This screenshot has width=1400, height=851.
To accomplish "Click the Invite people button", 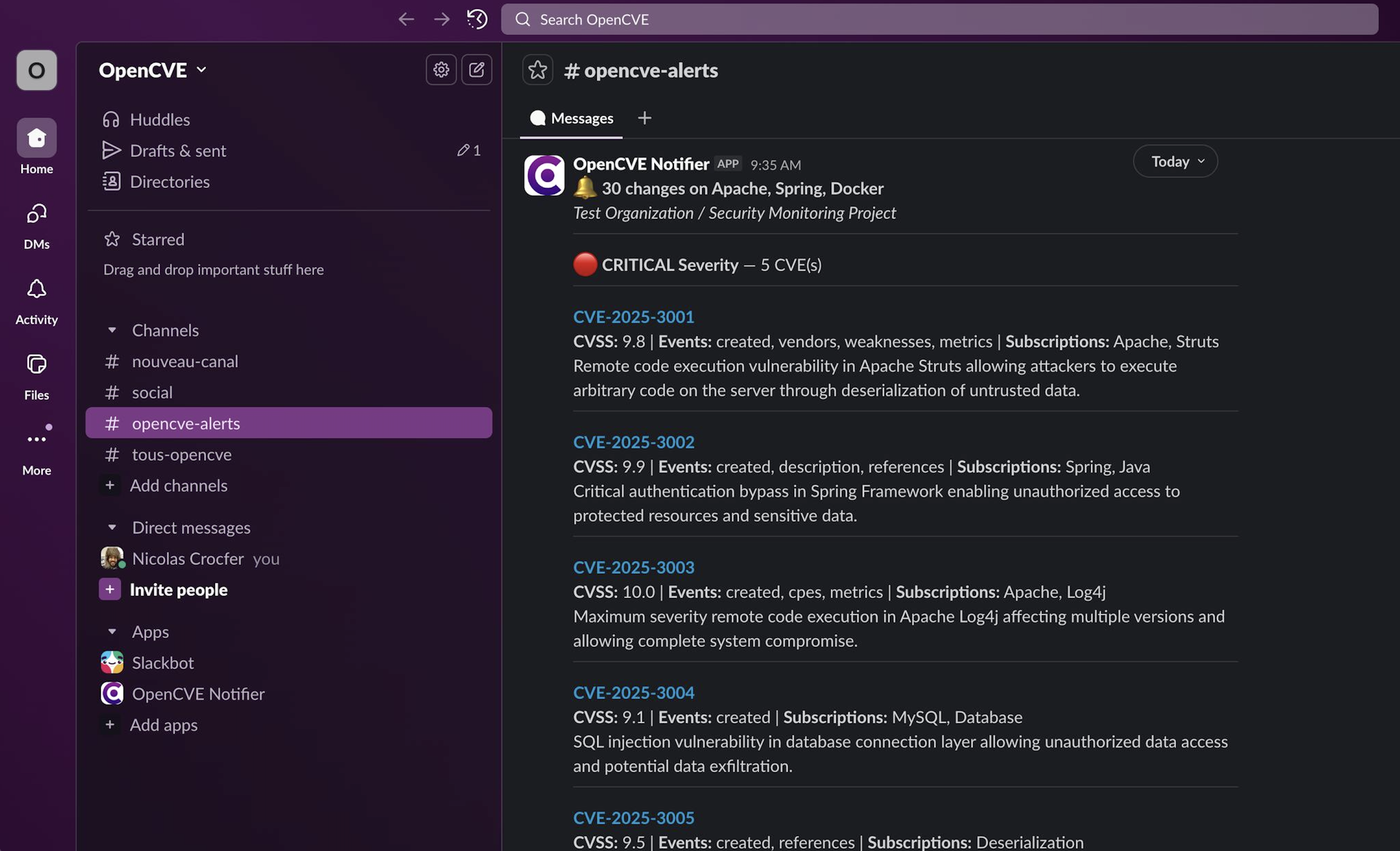I will [x=178, y=589].
